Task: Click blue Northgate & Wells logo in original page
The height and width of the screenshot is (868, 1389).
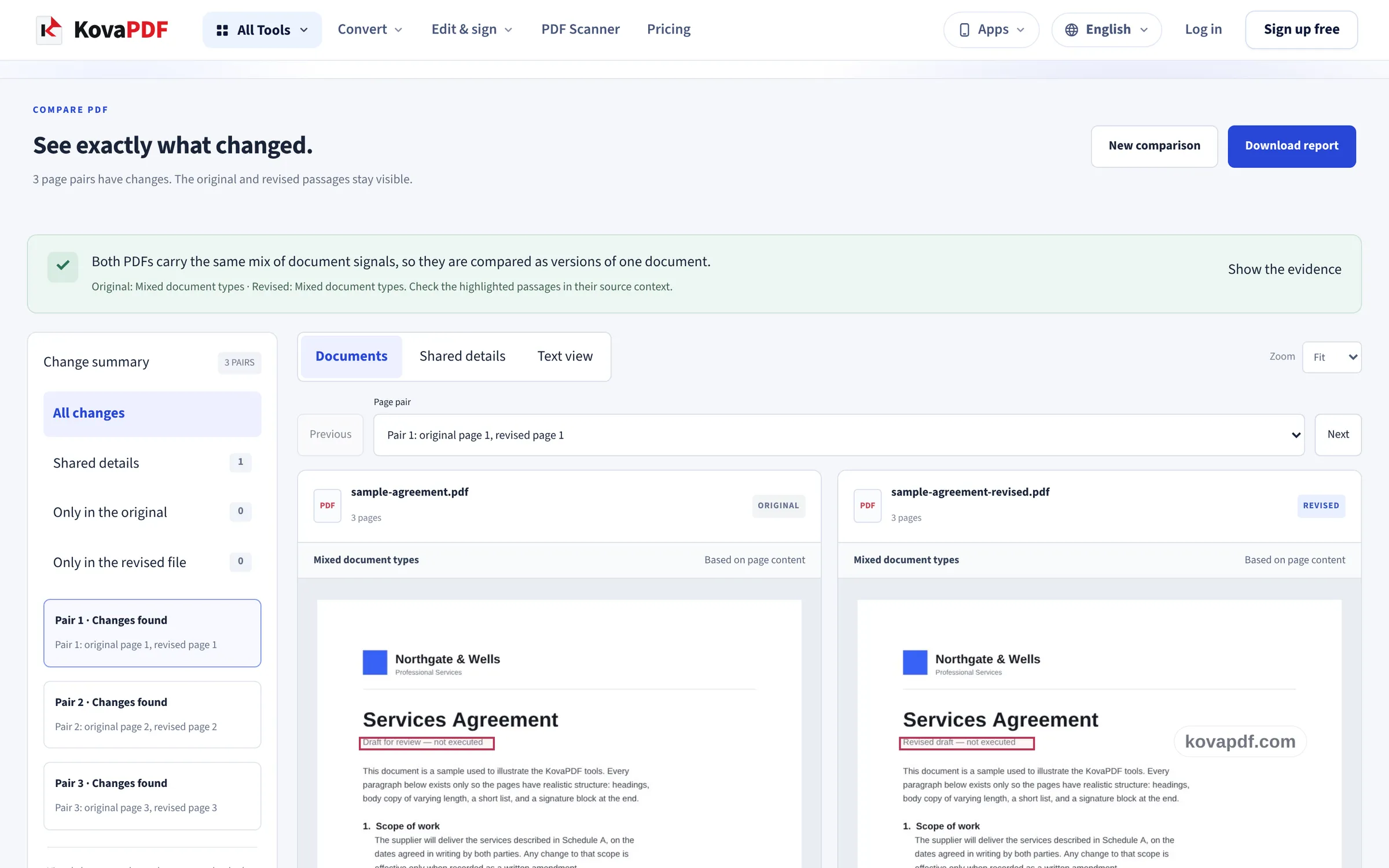Action: (375, 663)
